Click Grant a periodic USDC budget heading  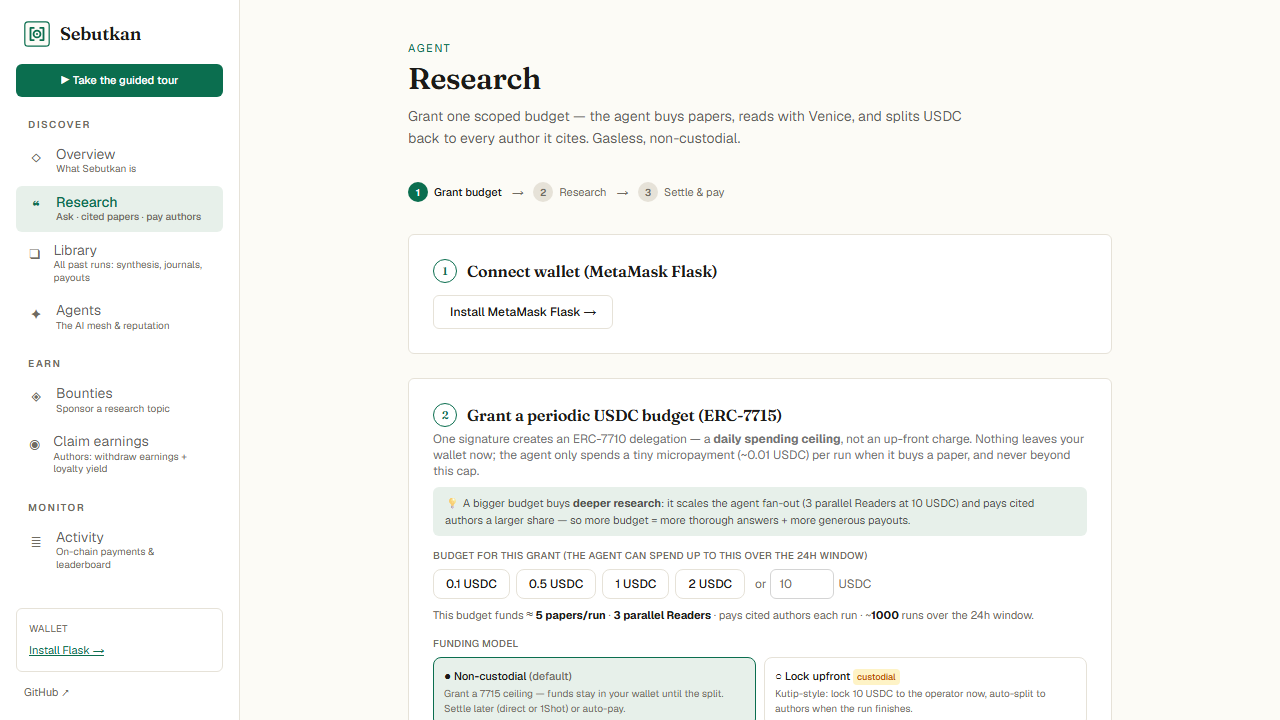(x=624, y=415)
